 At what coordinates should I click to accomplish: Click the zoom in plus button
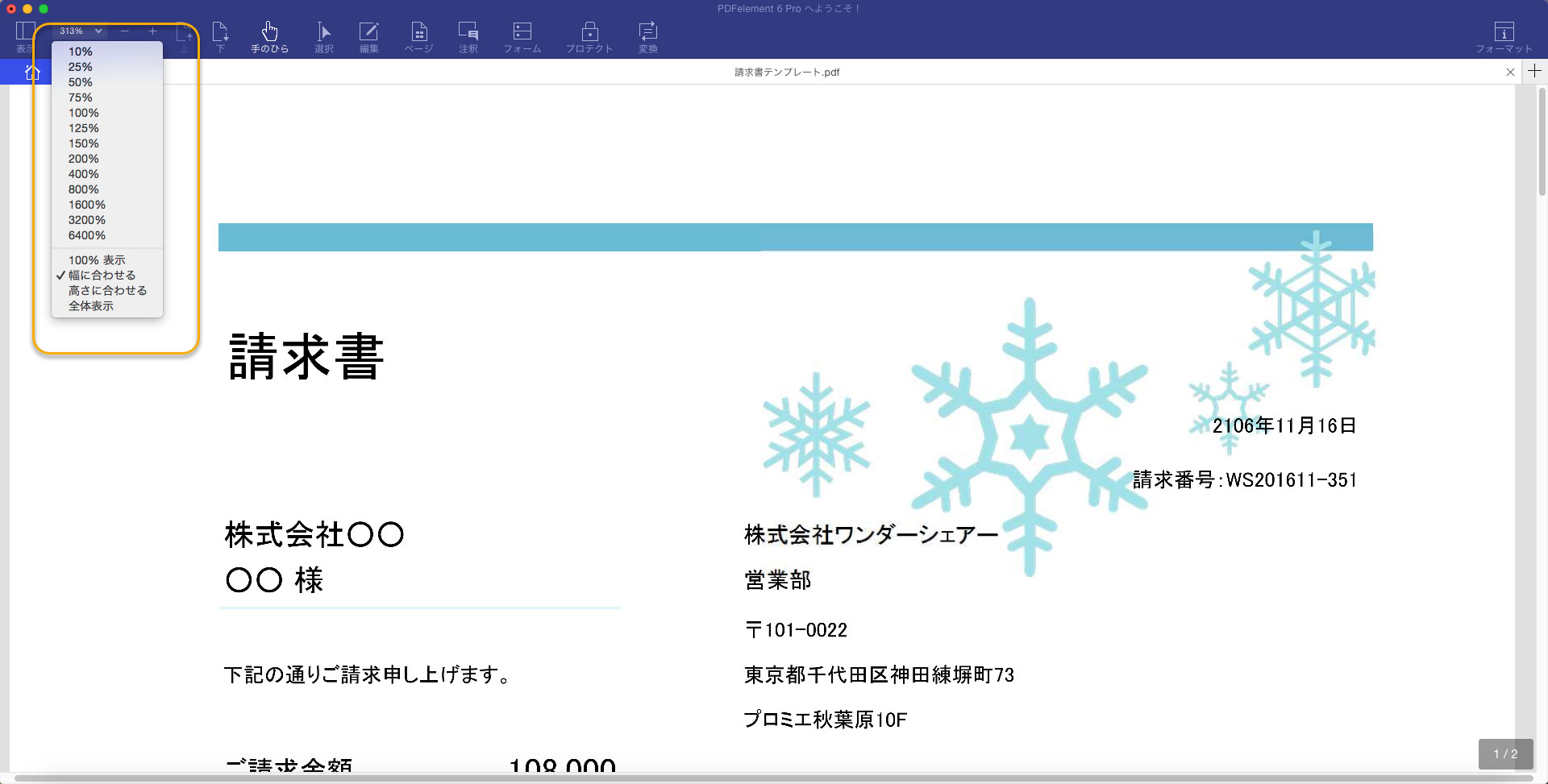(152, 31)
